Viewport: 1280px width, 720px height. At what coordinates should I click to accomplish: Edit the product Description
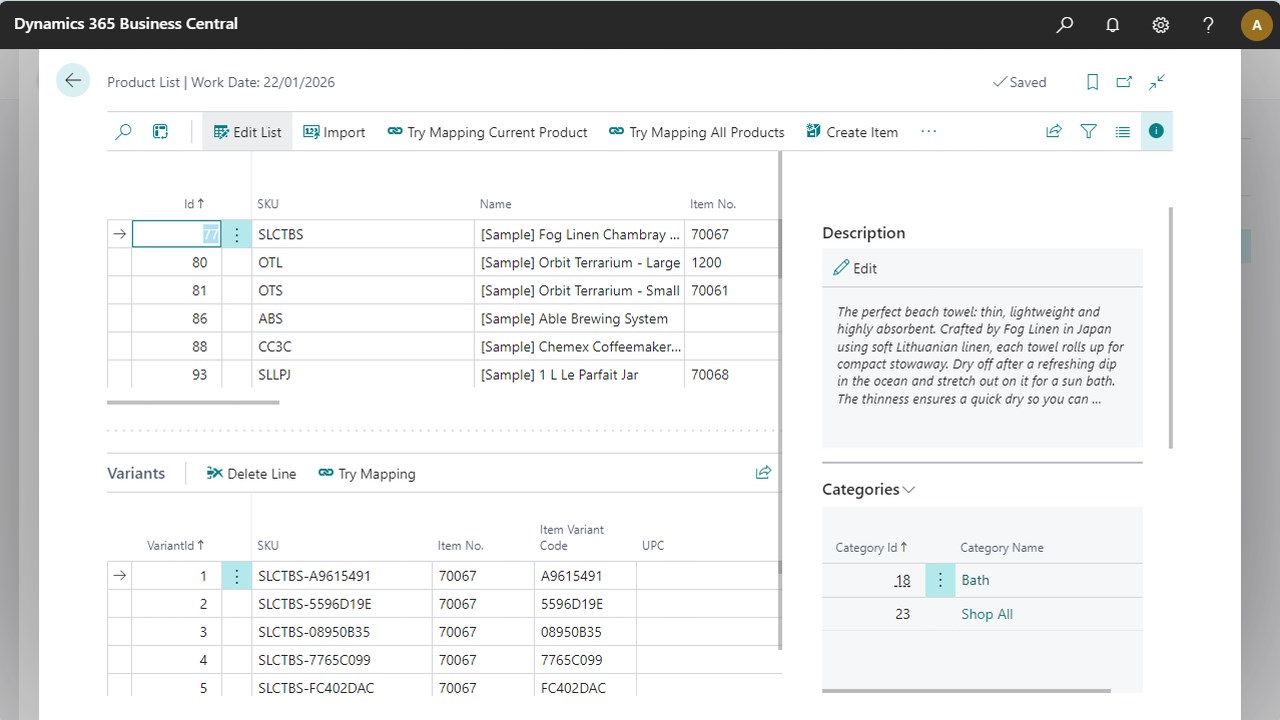click(855, 268)
